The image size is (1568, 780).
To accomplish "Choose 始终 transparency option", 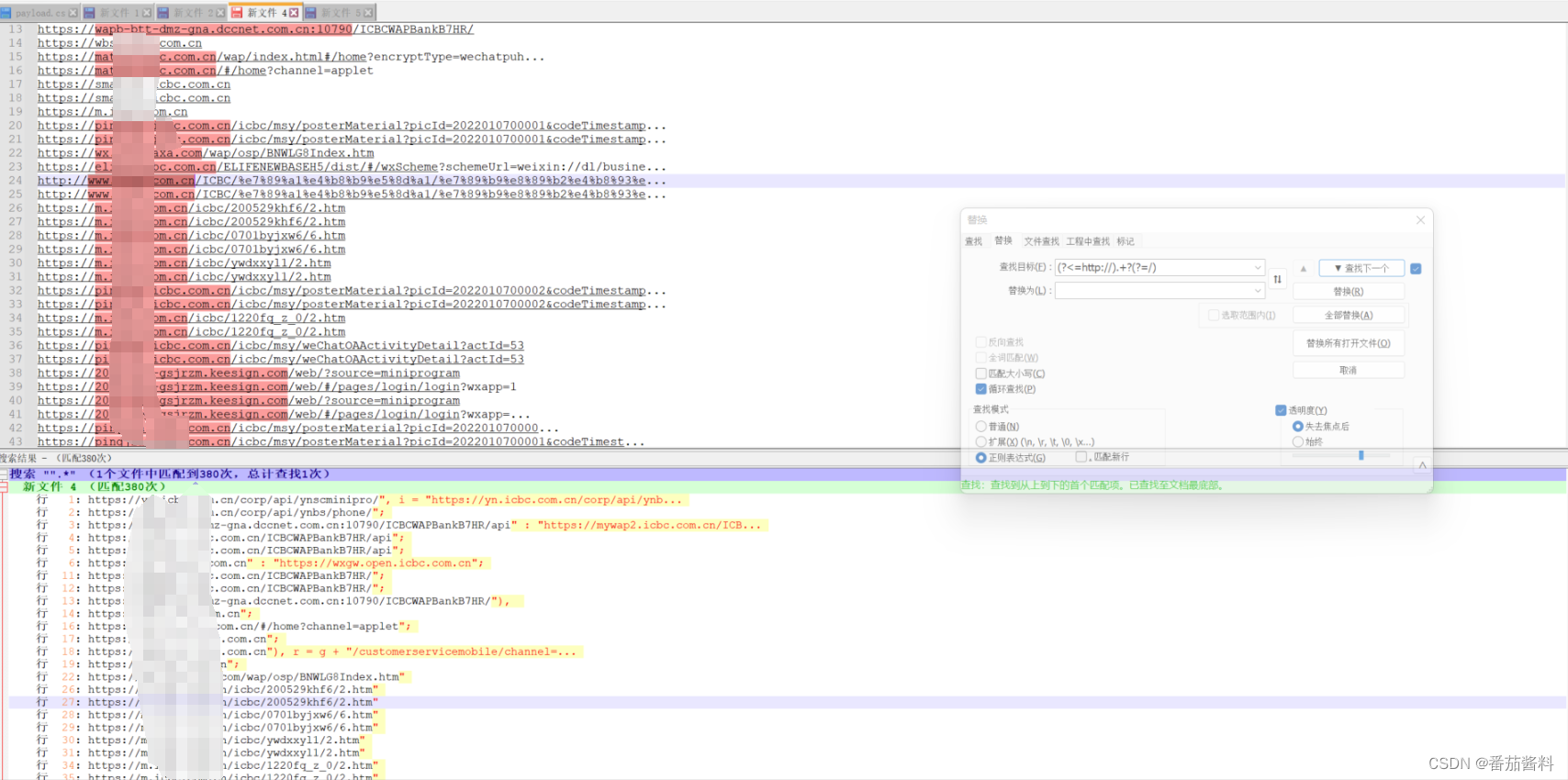I will point(1297,442).
